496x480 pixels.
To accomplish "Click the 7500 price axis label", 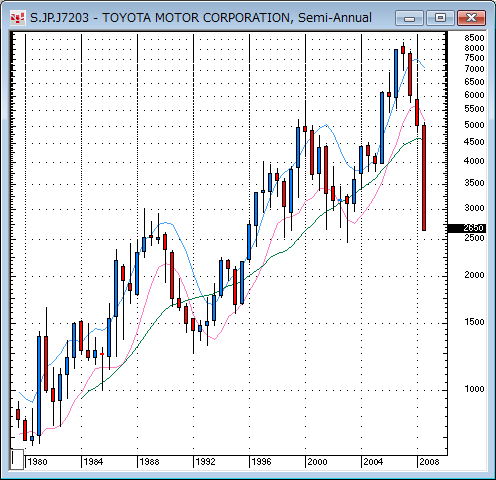I will tap(474, 58).
